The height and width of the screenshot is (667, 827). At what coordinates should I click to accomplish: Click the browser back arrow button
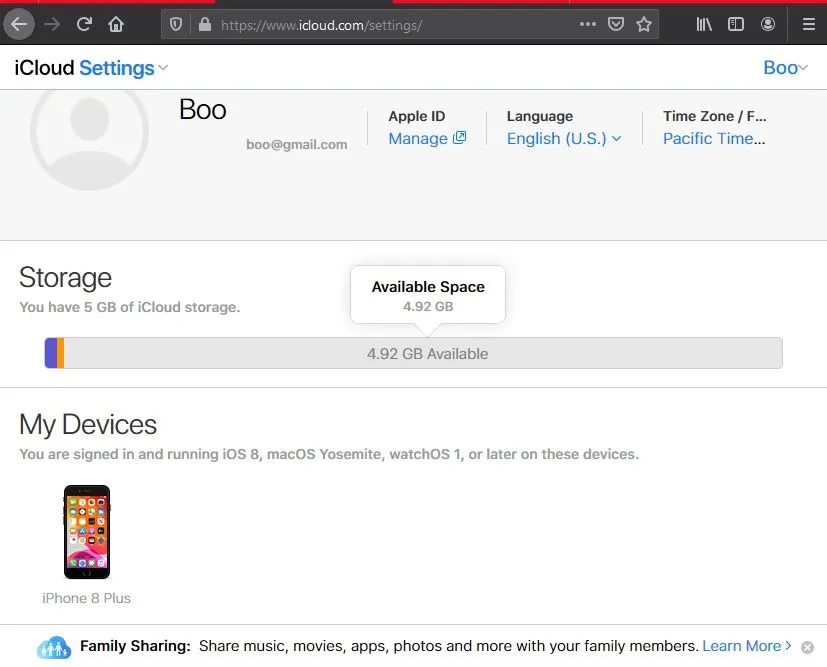coord(19,24)
